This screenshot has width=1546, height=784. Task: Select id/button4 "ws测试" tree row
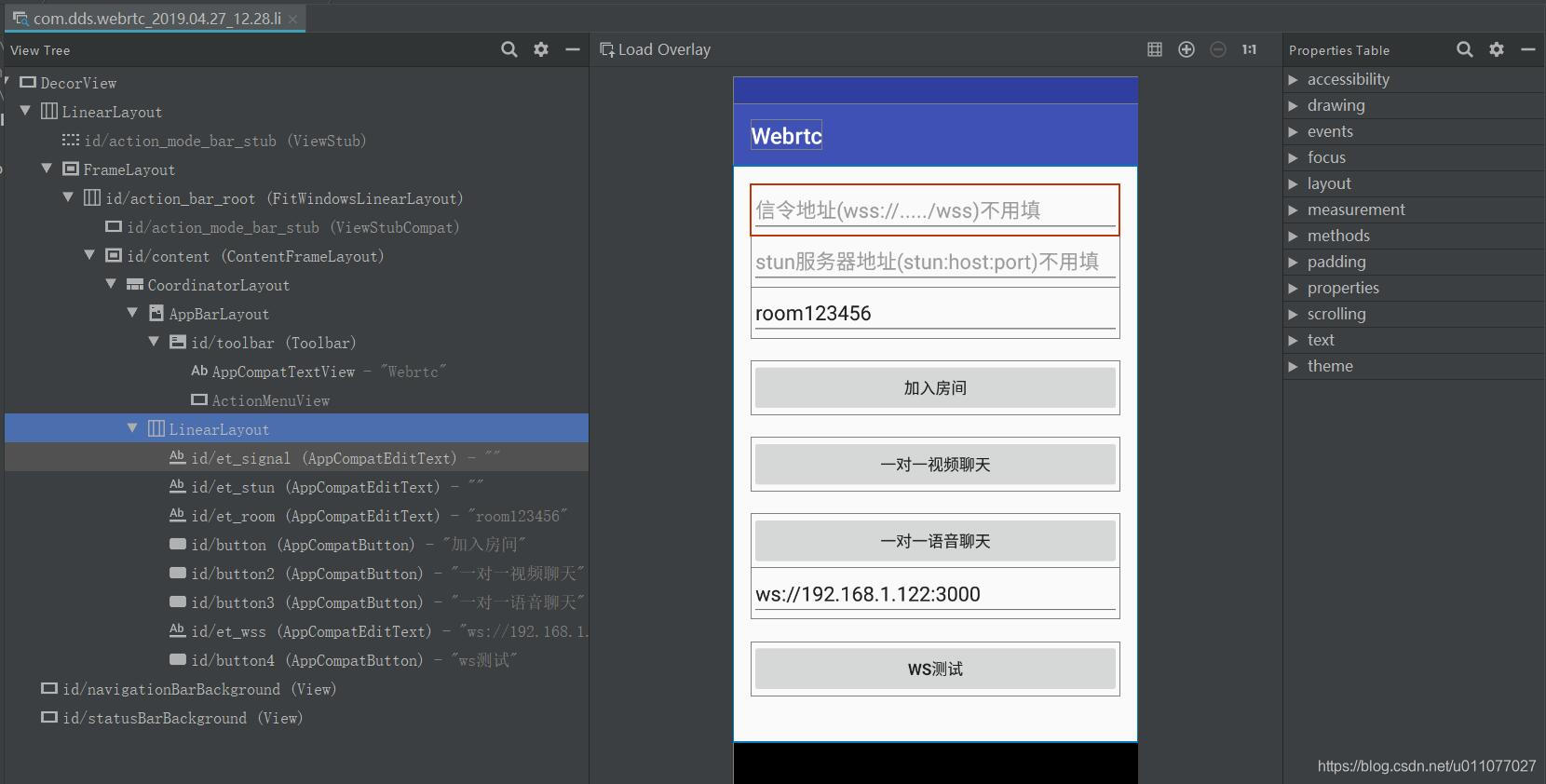(x=296, y=660)
